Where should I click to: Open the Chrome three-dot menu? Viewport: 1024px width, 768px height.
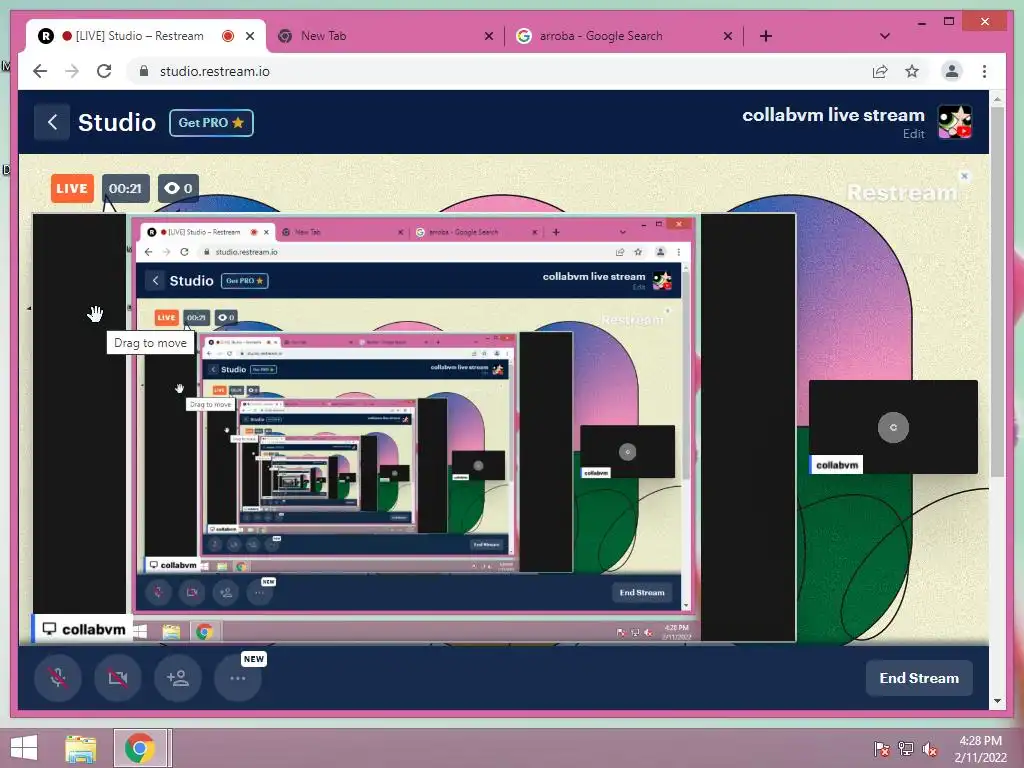coord(984,71)
